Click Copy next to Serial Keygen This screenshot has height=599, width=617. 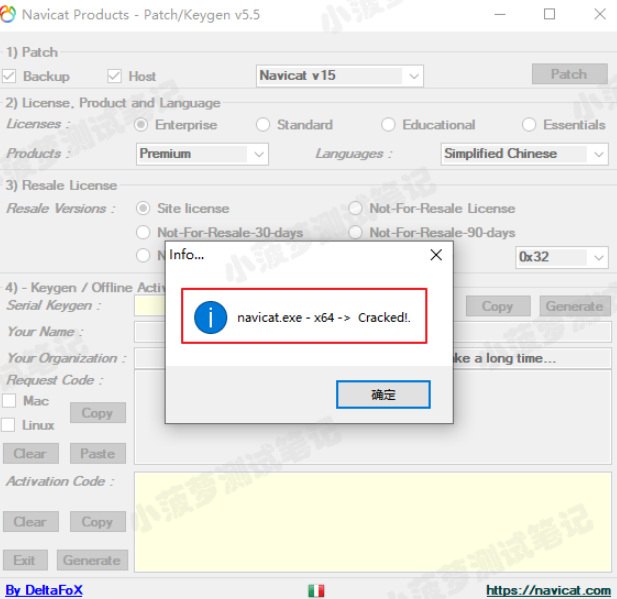(498, 306)
